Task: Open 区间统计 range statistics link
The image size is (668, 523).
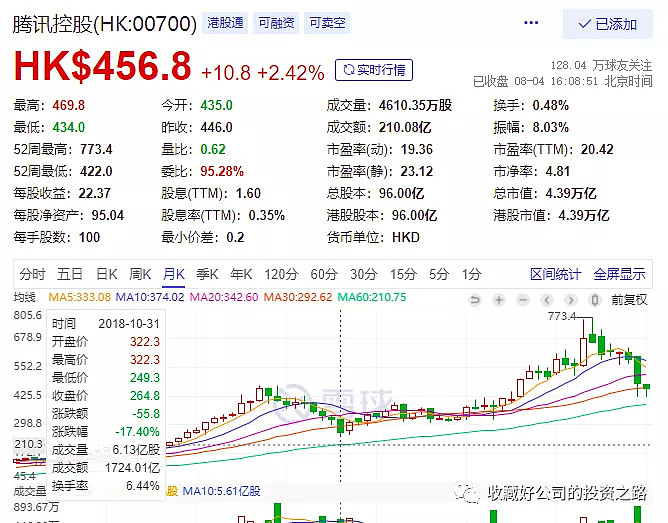Action: [x=556, y=274]
